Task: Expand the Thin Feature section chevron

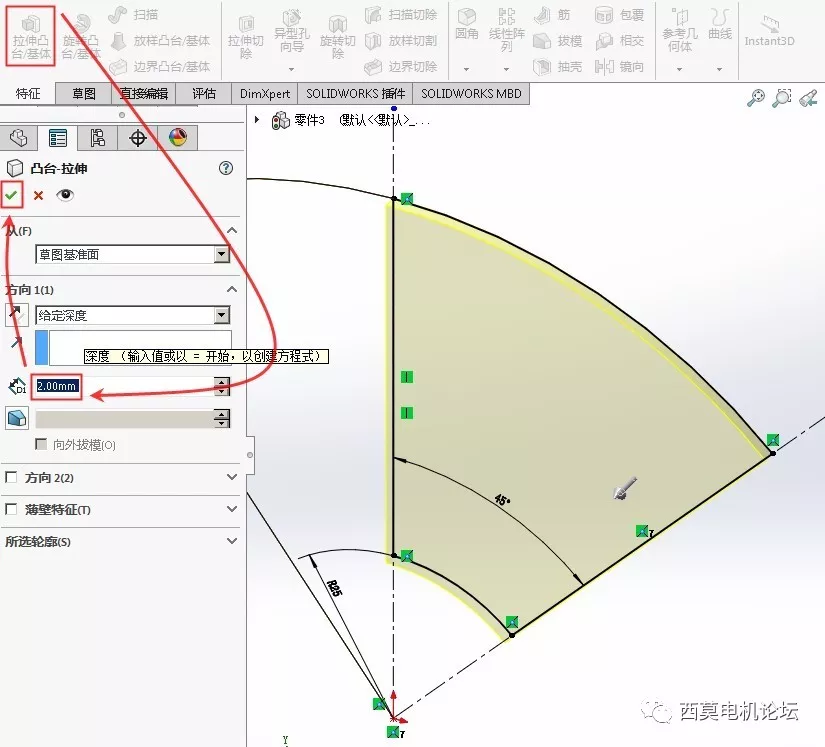Action: (x=232, y=509)
